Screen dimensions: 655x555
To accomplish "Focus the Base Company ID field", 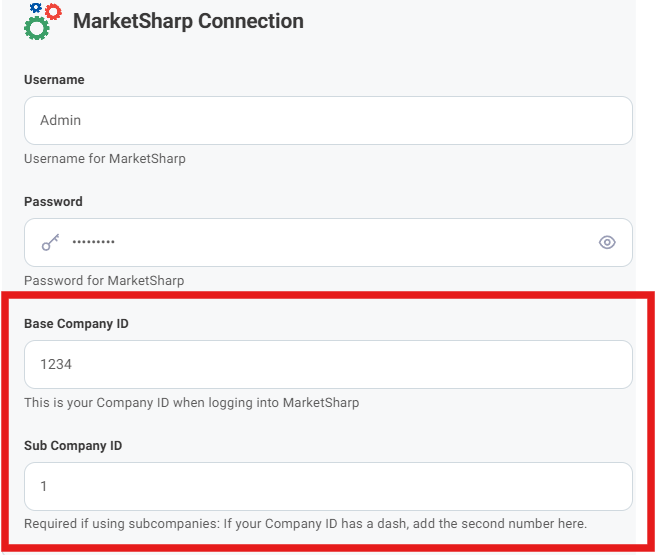I will coord(328,365).
